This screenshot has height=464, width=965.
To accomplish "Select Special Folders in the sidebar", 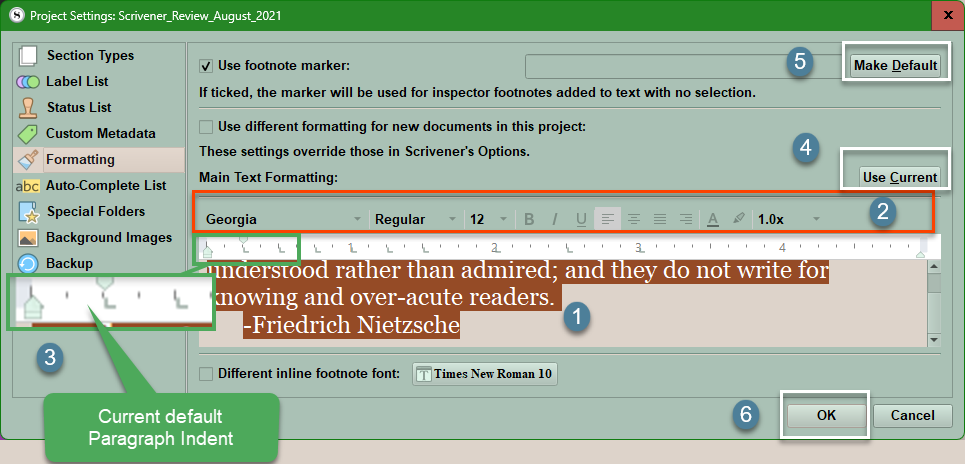I will [x=98, y=211].
